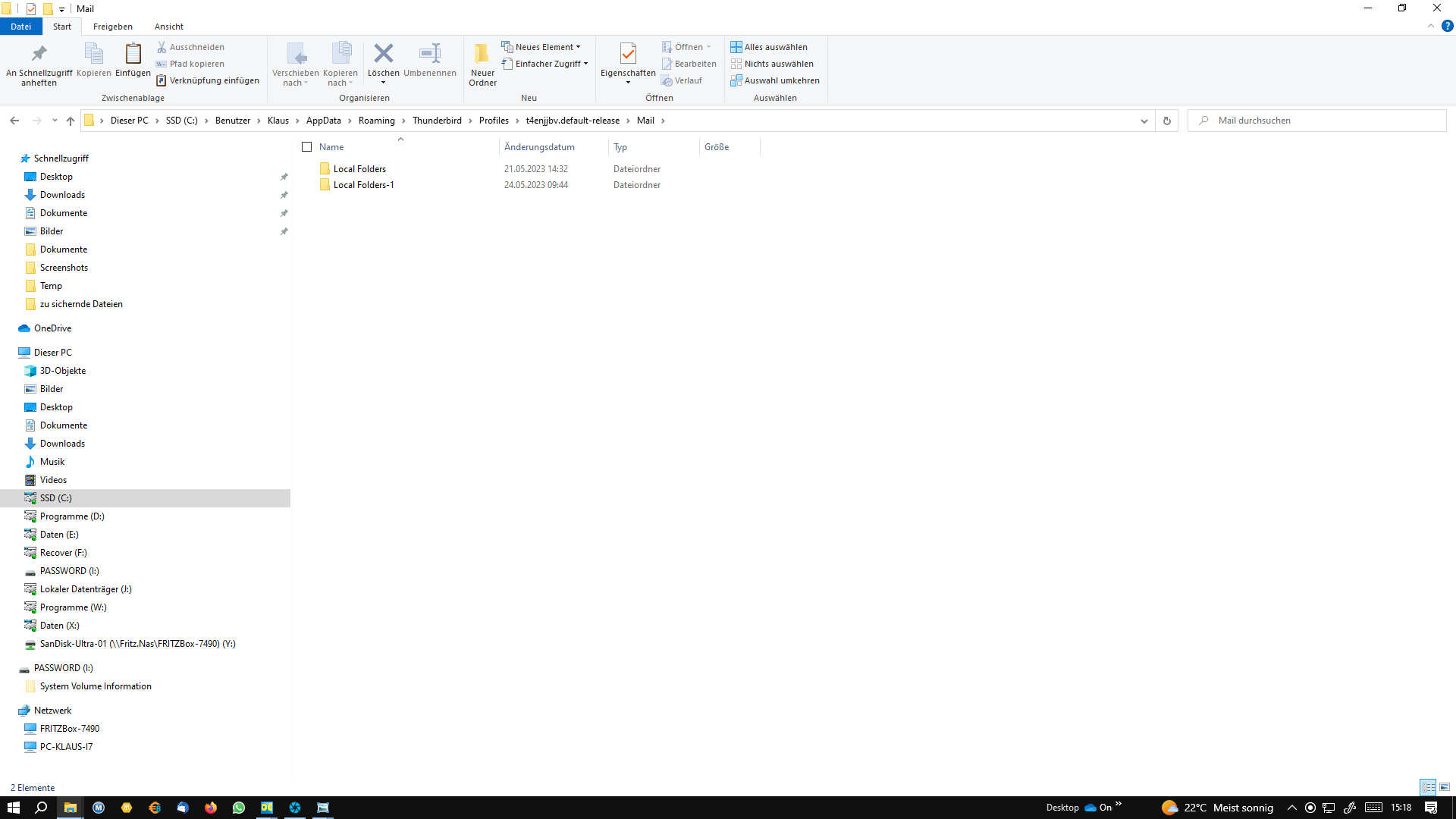
Task: Create a Neuer Ordner
Action: coord(482,64)
